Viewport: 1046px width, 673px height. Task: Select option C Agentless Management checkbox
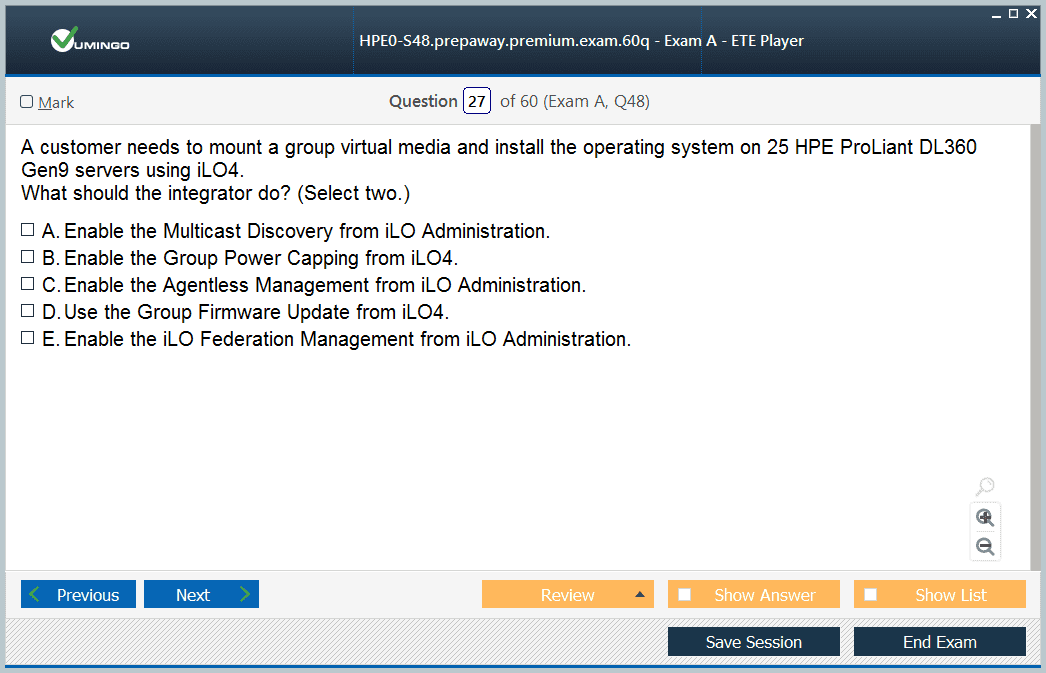28,285
